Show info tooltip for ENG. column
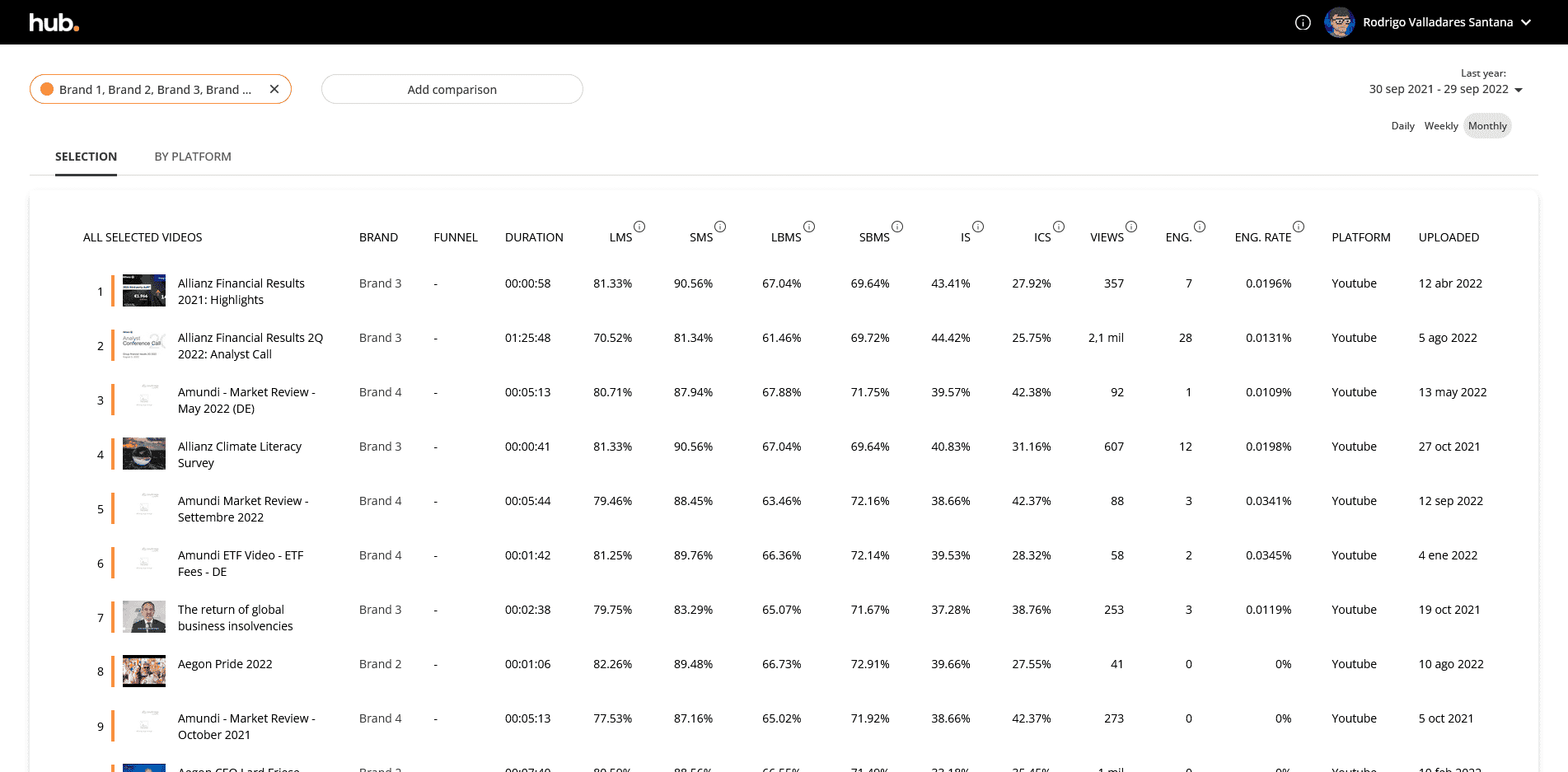Viewport: 1568px width, 772px height. [1200, 227]
